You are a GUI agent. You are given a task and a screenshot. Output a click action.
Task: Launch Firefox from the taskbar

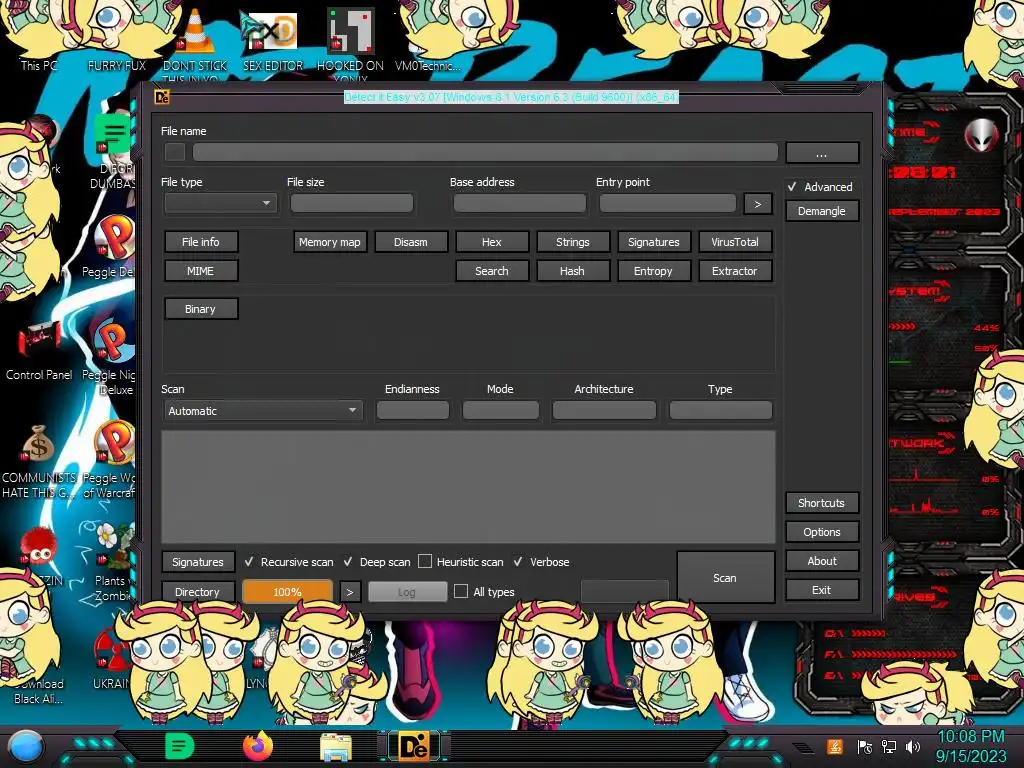point(258,746)
